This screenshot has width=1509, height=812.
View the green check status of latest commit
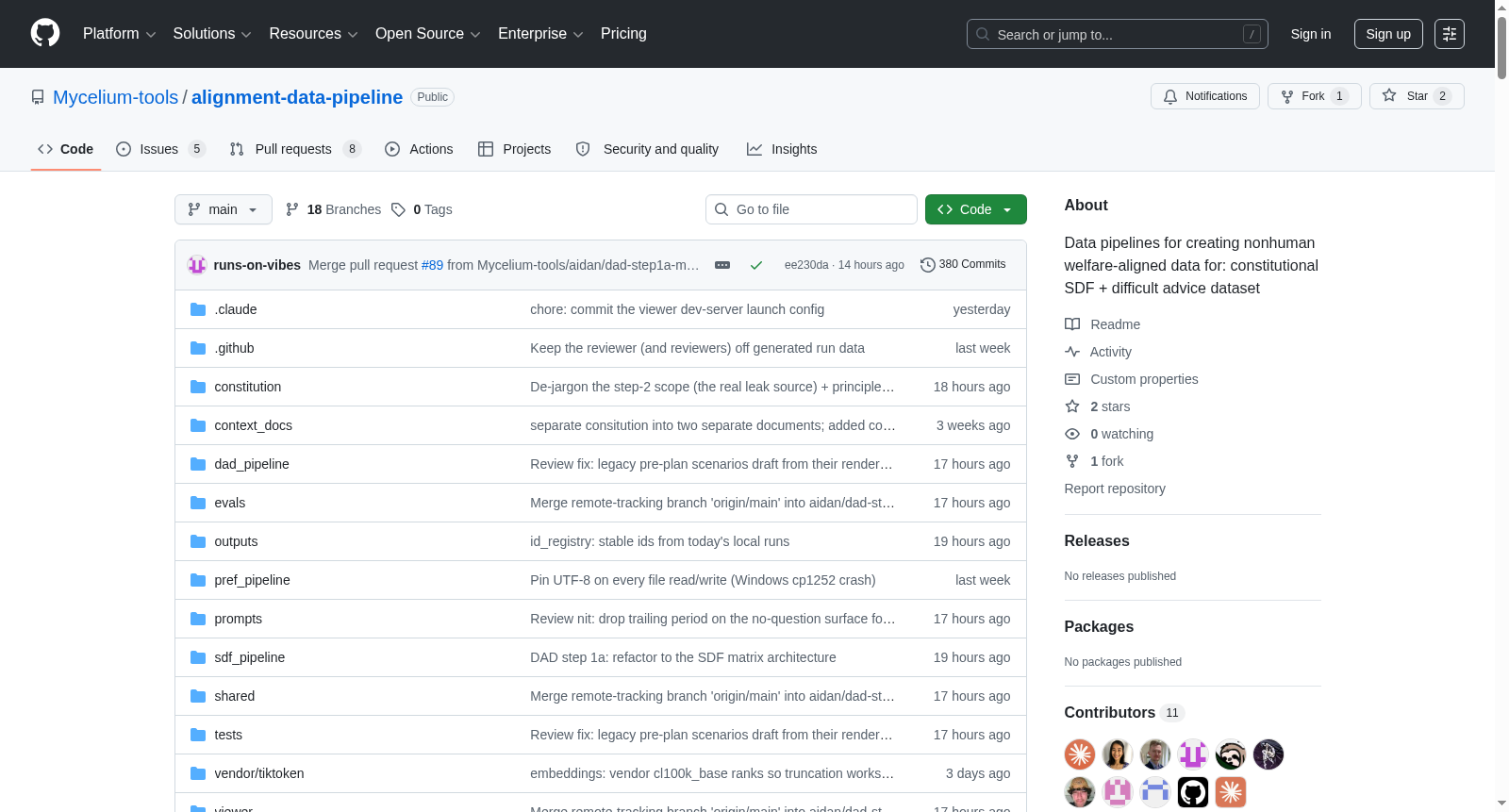[756, 265]
